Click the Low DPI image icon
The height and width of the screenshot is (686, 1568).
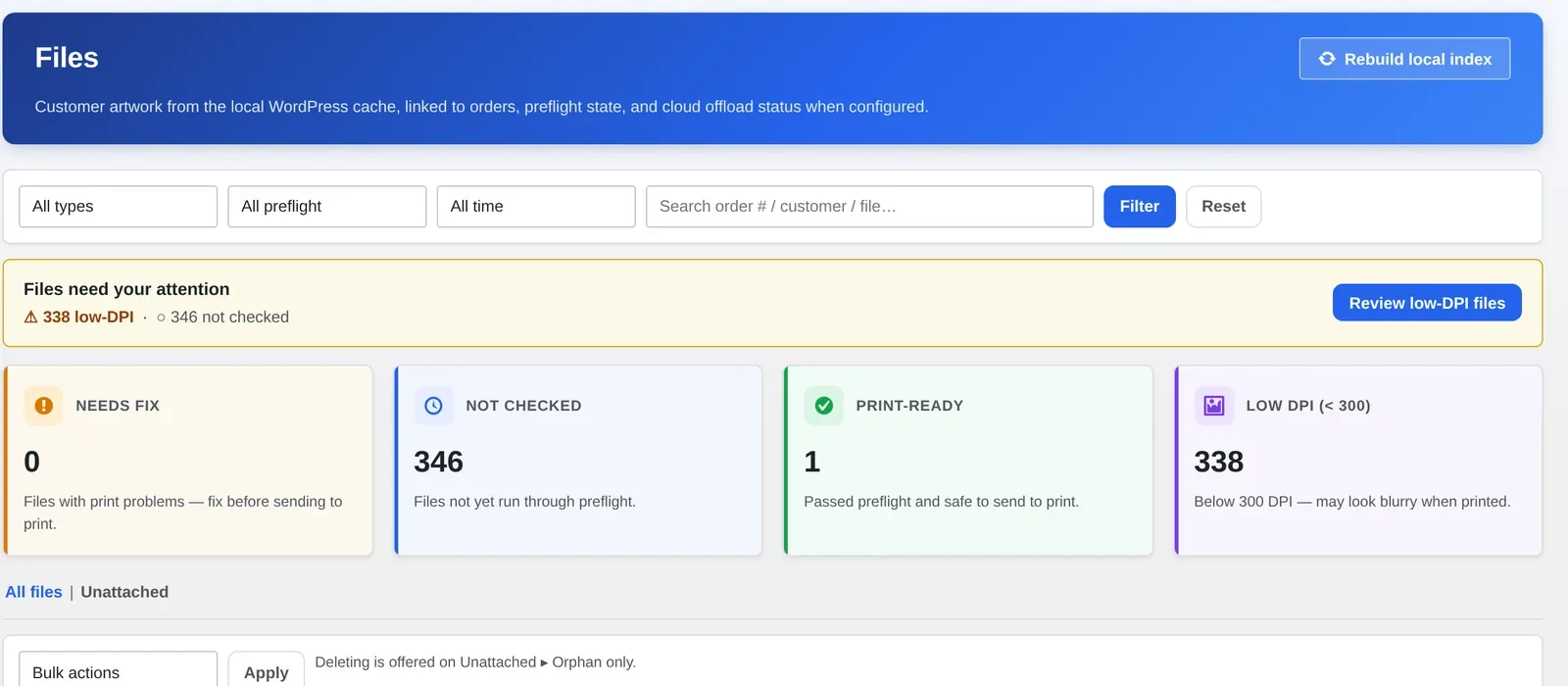[1214, 406]
